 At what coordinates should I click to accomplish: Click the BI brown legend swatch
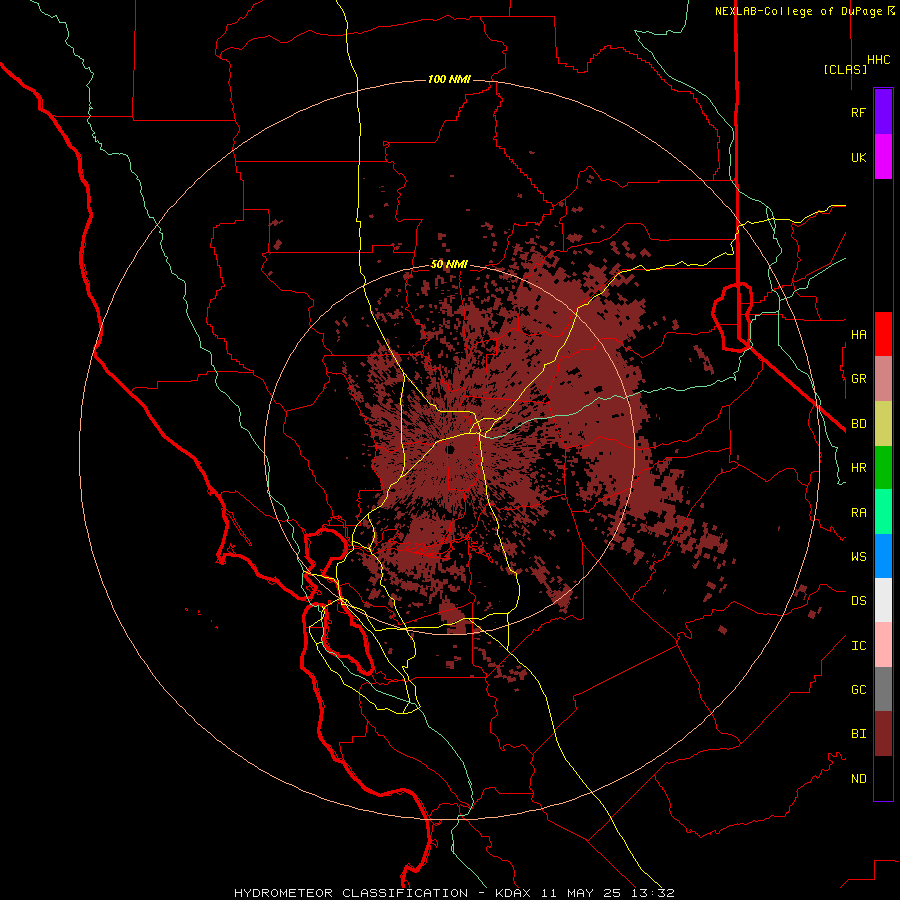883,734
